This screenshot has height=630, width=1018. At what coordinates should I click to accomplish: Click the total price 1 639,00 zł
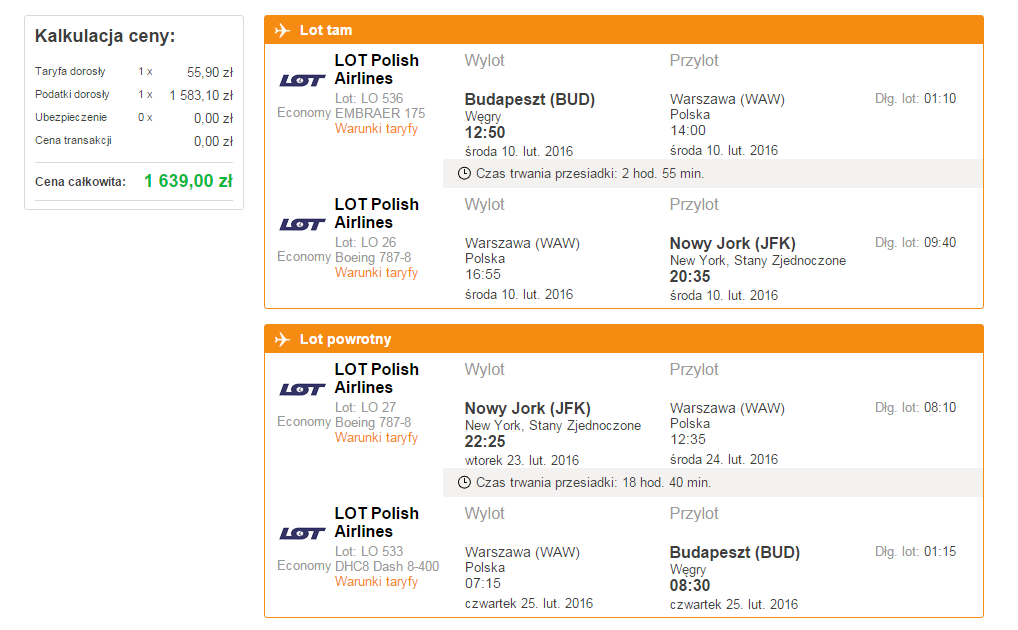click(188, 181)
